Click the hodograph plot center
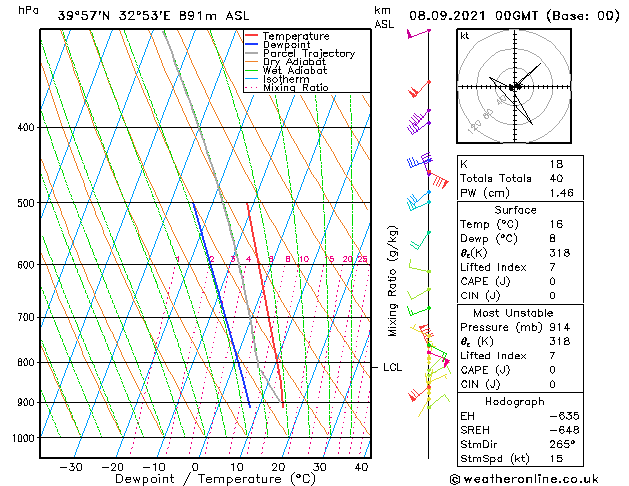The image size is (629, 486). [x=515, y=87]
